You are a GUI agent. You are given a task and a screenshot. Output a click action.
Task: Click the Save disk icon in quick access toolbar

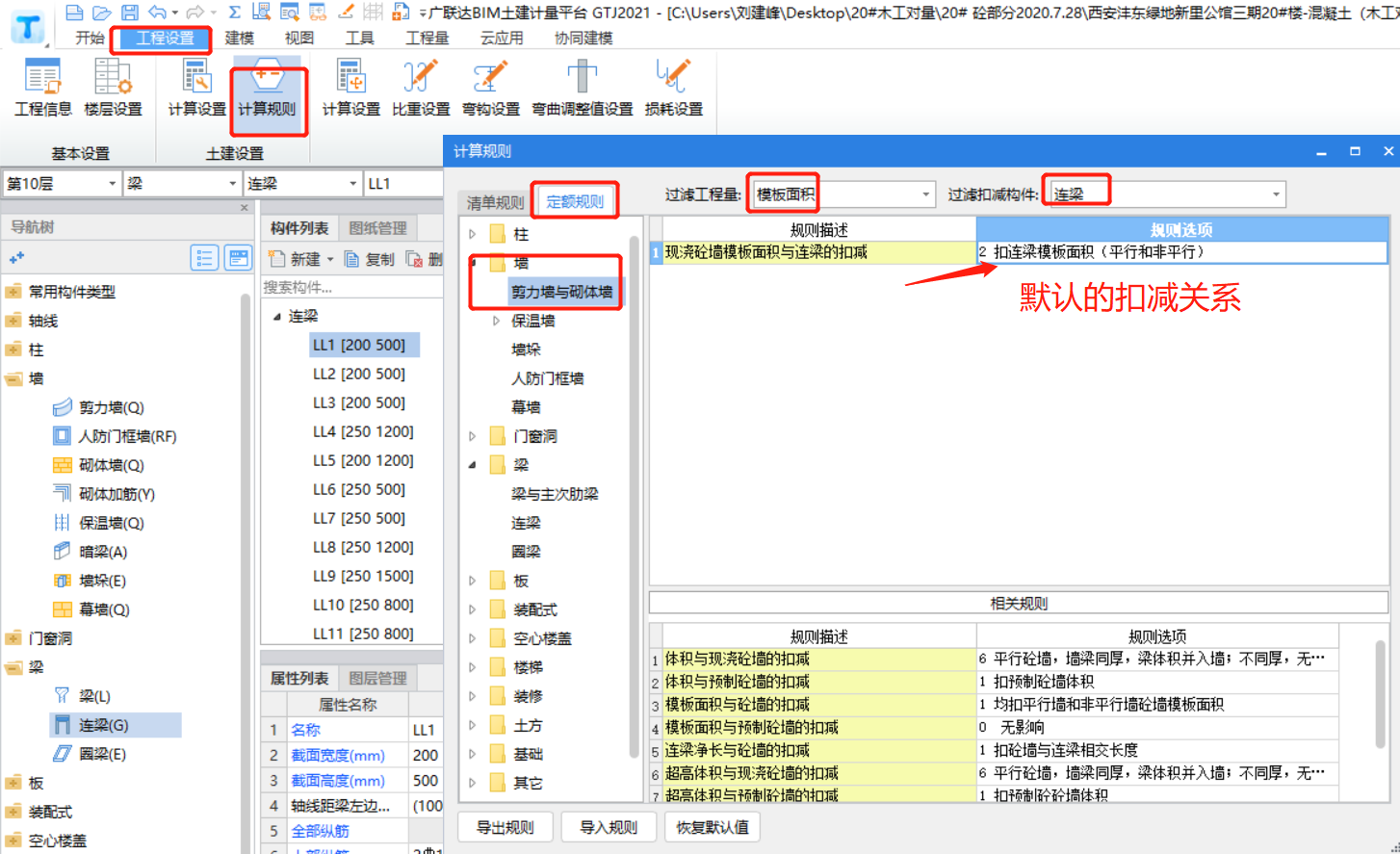coord(130,13)
